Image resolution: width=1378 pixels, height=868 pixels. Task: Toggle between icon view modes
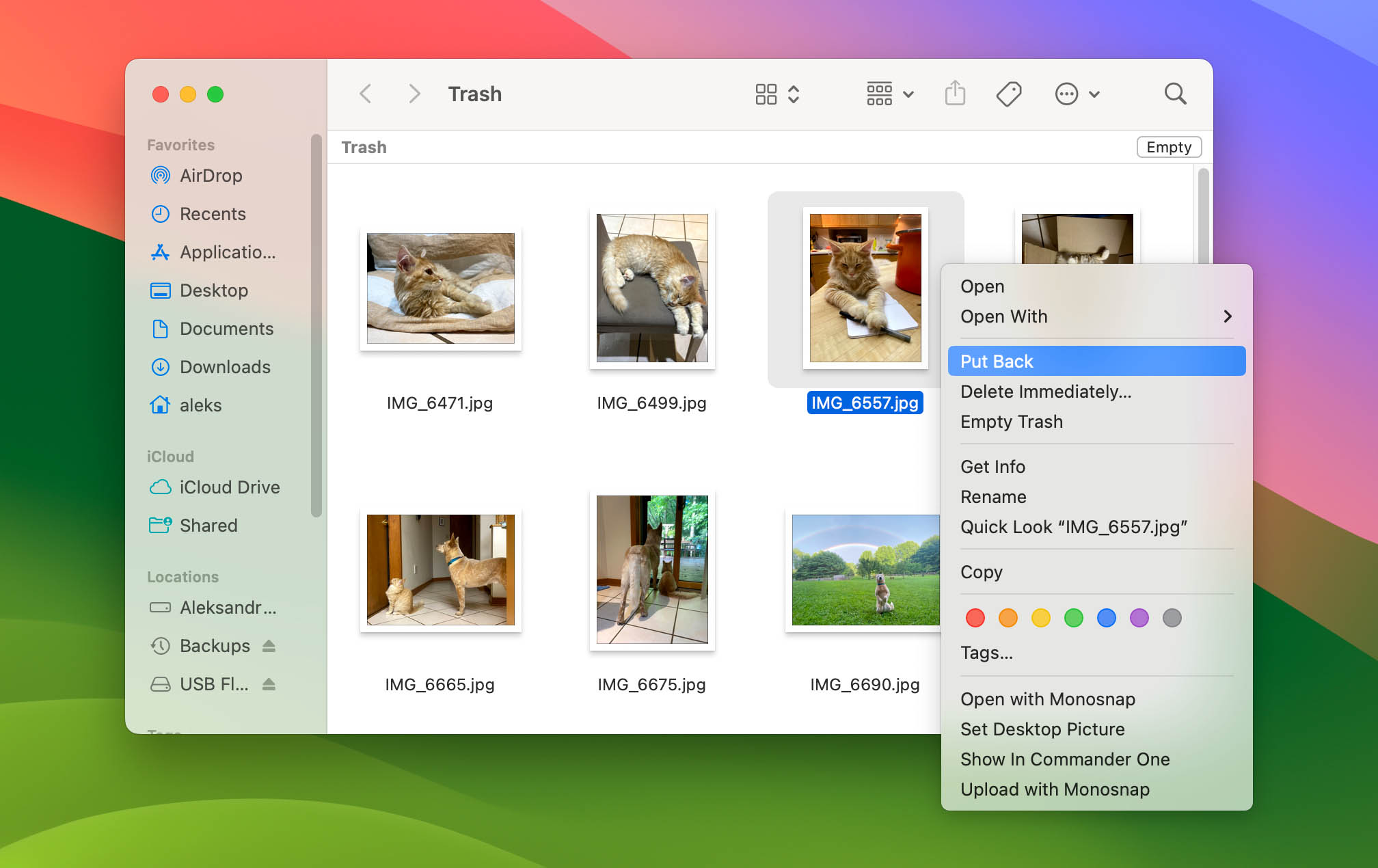(778, 94)
